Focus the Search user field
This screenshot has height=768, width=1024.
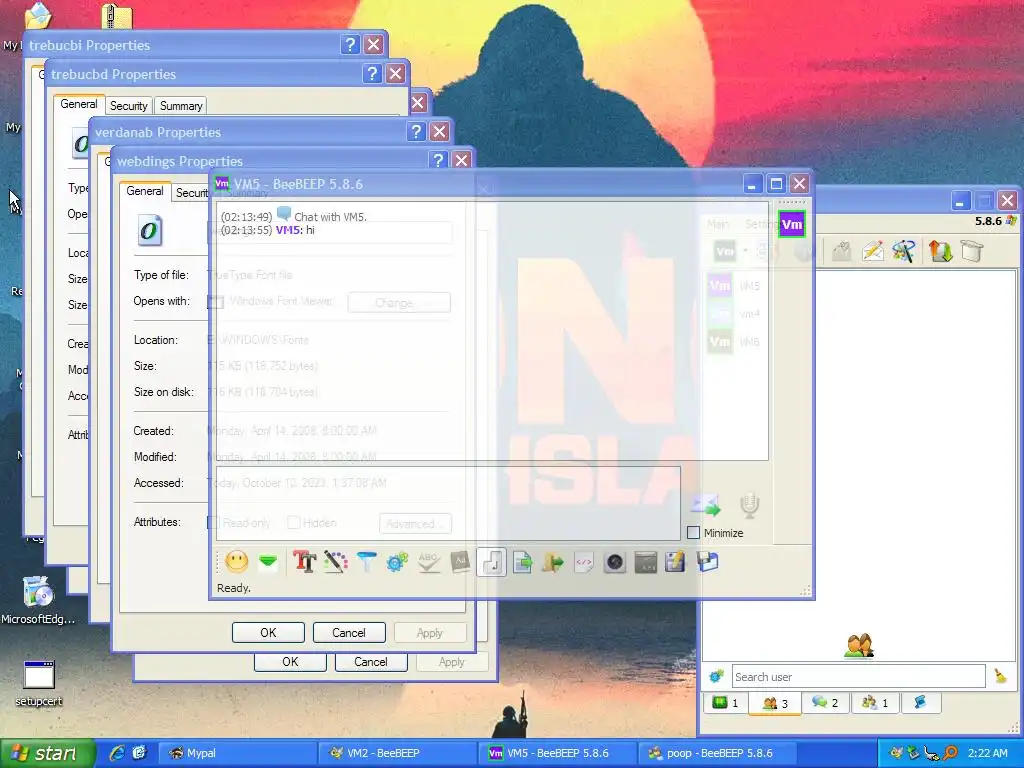[x=858, y=677]
